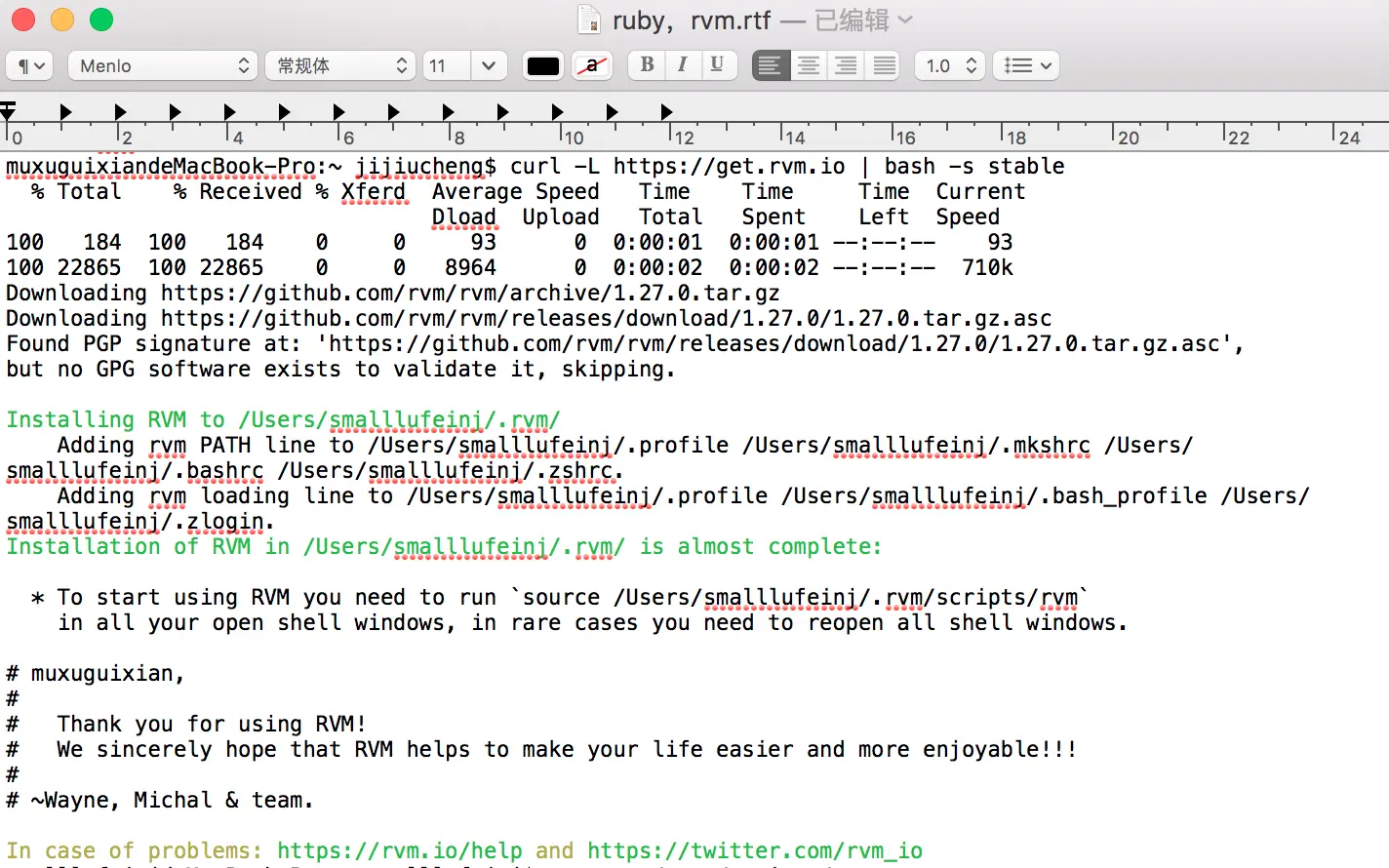The image size is (1389, 868).
Task: Click the '.zlogin.' file name text
Action: click(224, 521)
